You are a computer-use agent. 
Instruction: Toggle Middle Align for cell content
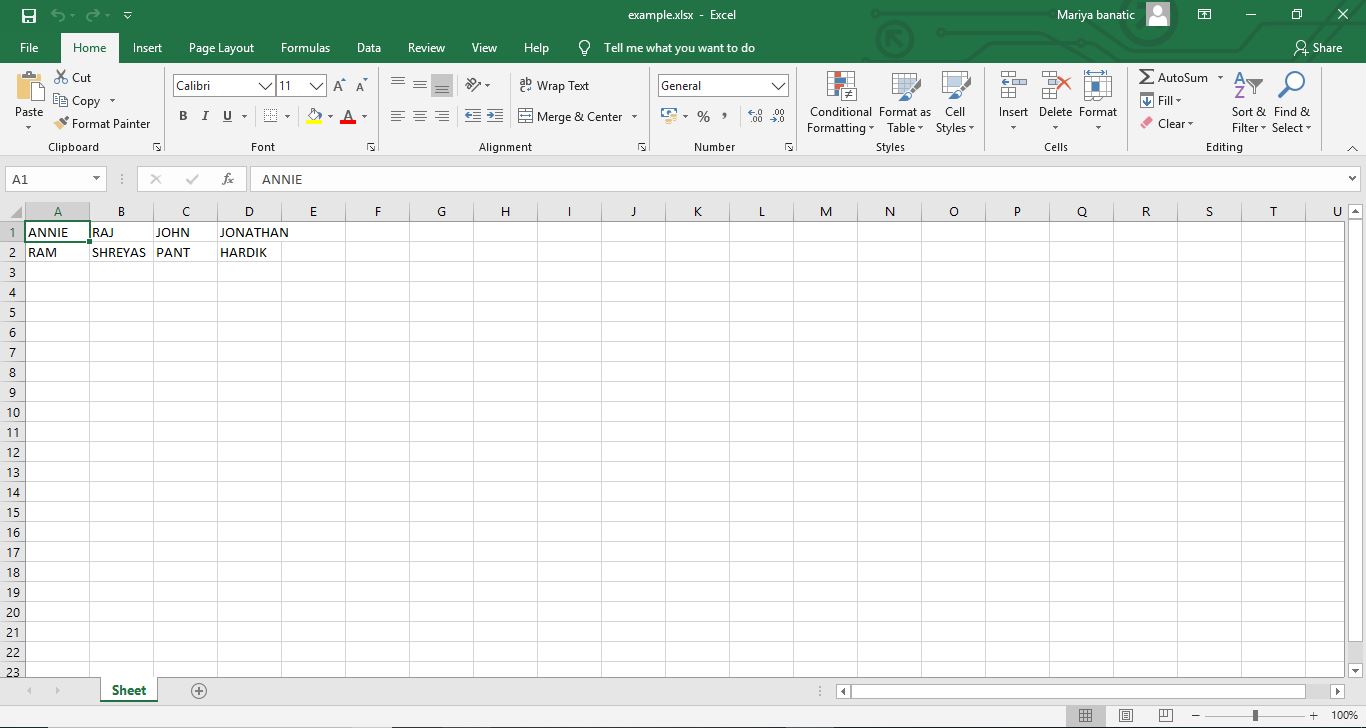tap(420, 85)
